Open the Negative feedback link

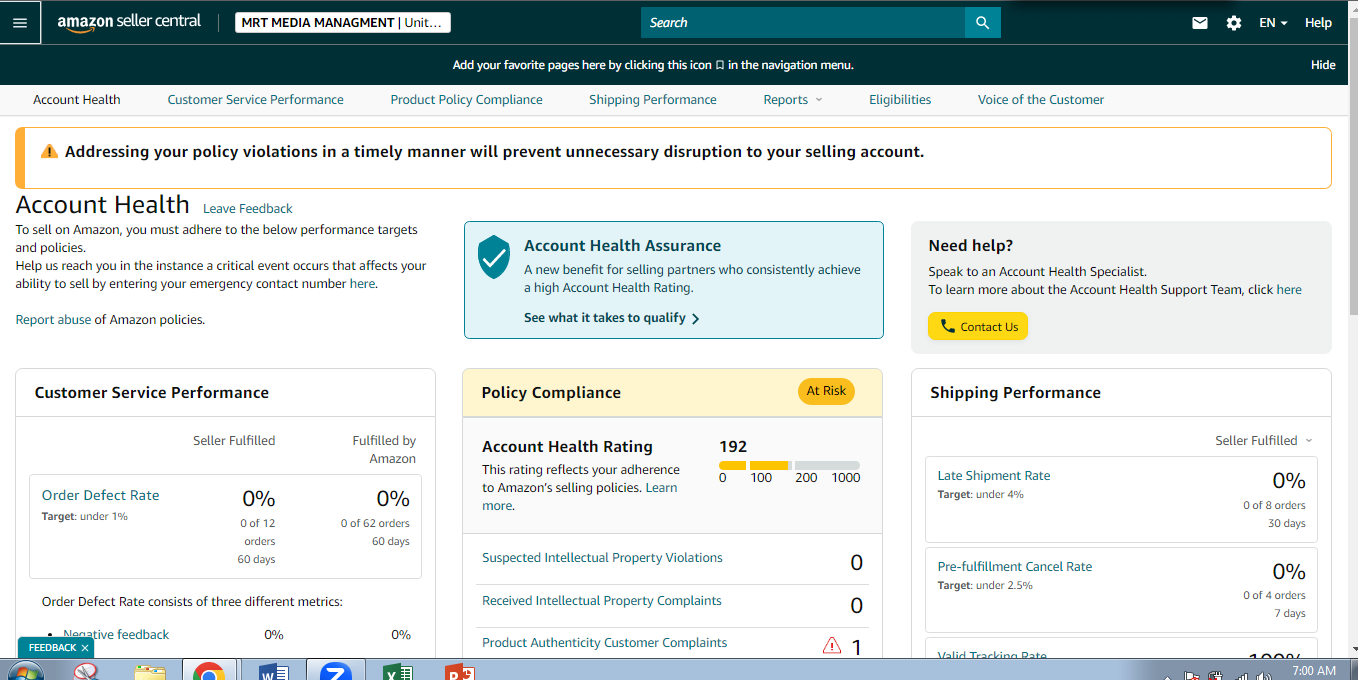116,634
